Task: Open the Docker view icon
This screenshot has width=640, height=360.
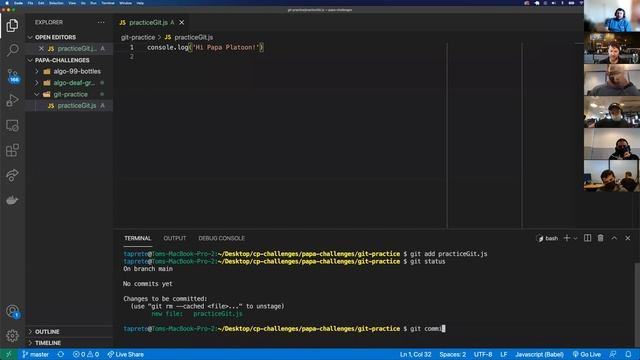Action: pyautogui.click(x=12, y=200)
